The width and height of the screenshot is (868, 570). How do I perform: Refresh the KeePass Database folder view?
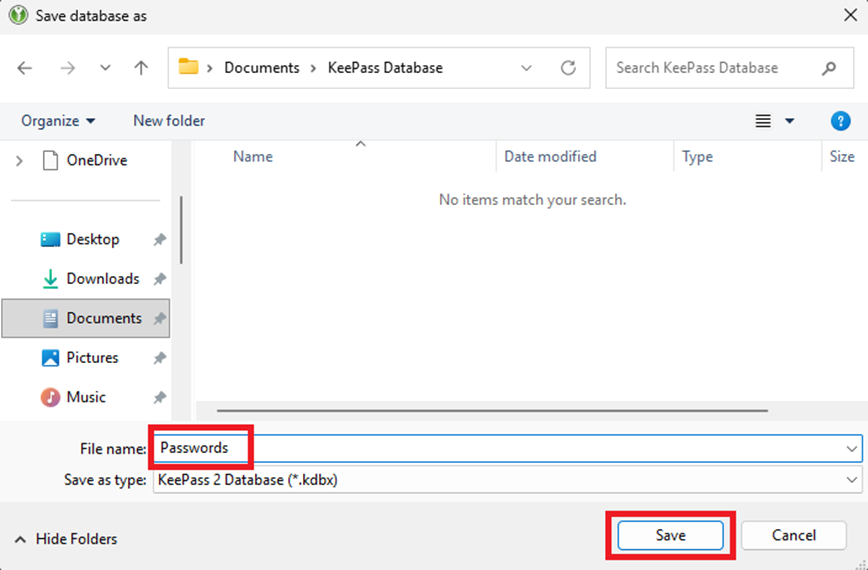click(x=568, y=68)
